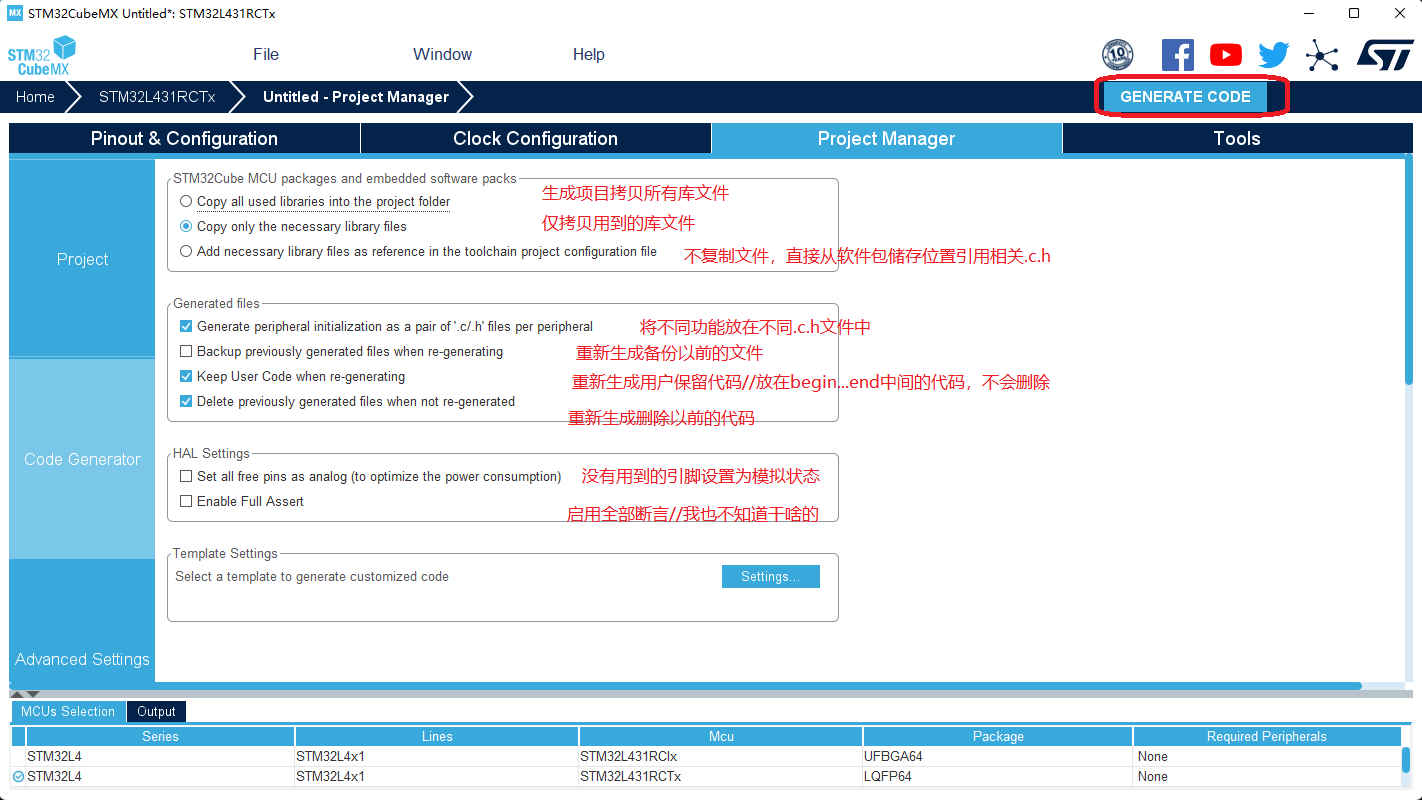Viewport: 1422px width, 800px height.
Task: Open the Advanced Settings side section
Action: click(82, 659)
